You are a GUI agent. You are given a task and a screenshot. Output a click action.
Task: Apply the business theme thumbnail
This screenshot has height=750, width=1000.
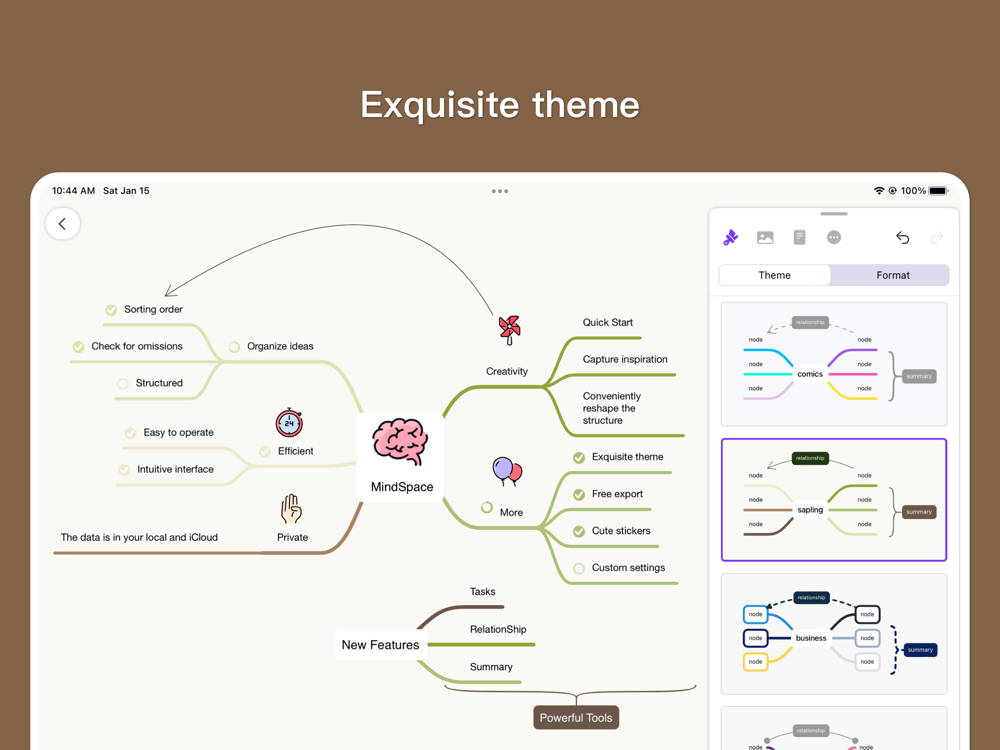(x=834, y=633)
